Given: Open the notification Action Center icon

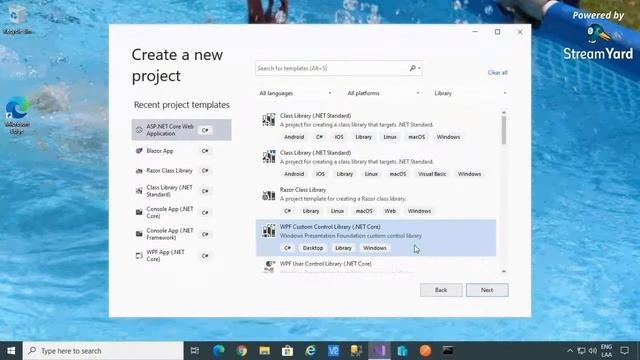Looking at the screenshot, I should 624,351.
